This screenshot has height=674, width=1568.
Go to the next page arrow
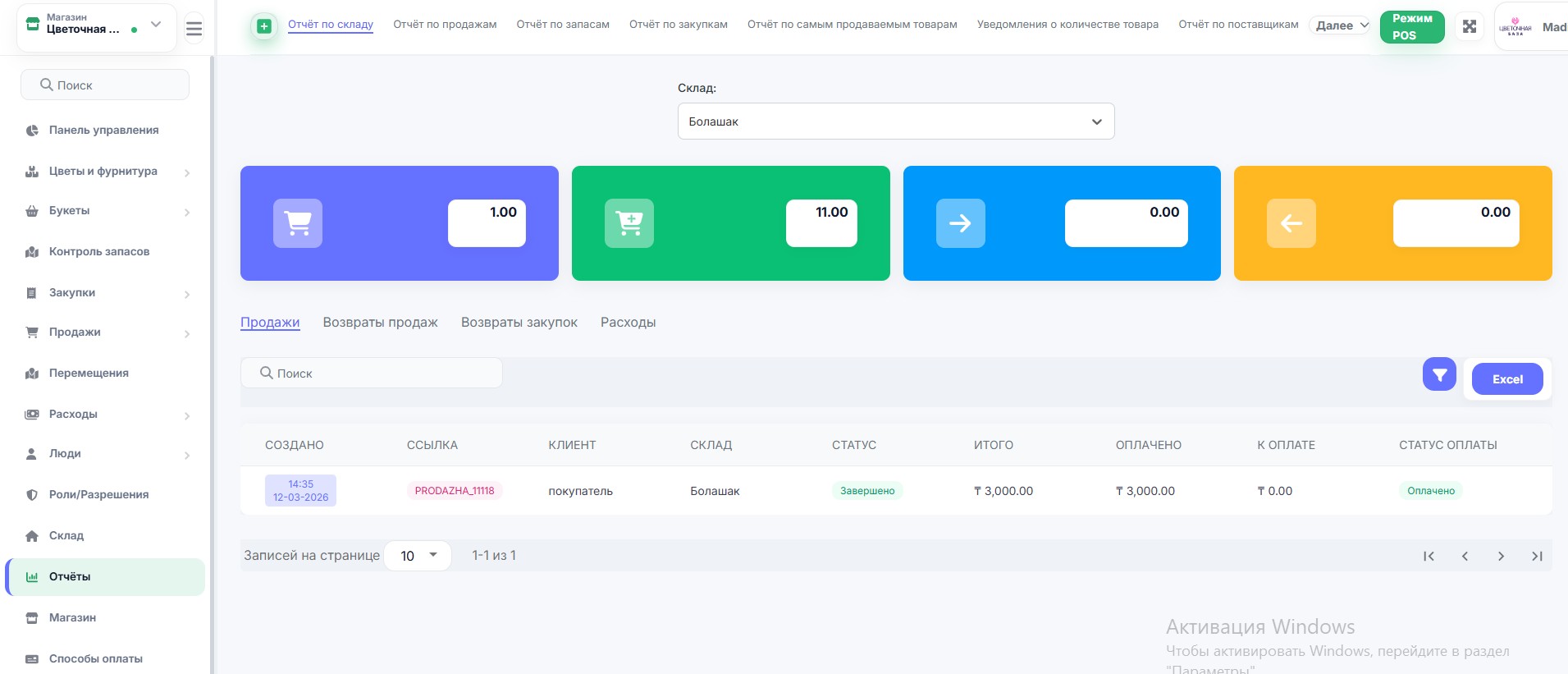tap(1501, 557)
